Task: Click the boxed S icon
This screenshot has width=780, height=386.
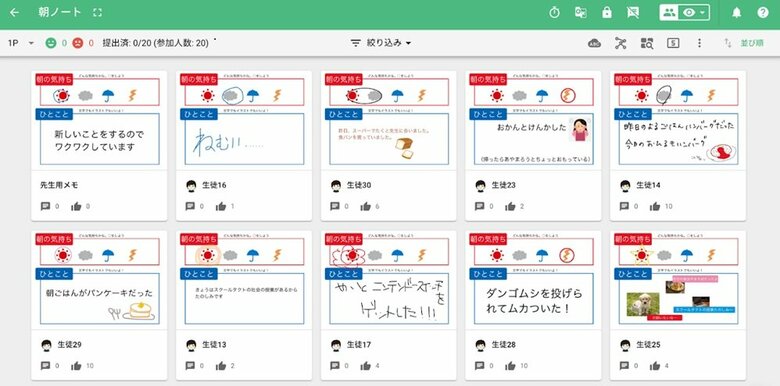Action: [673, 43]
